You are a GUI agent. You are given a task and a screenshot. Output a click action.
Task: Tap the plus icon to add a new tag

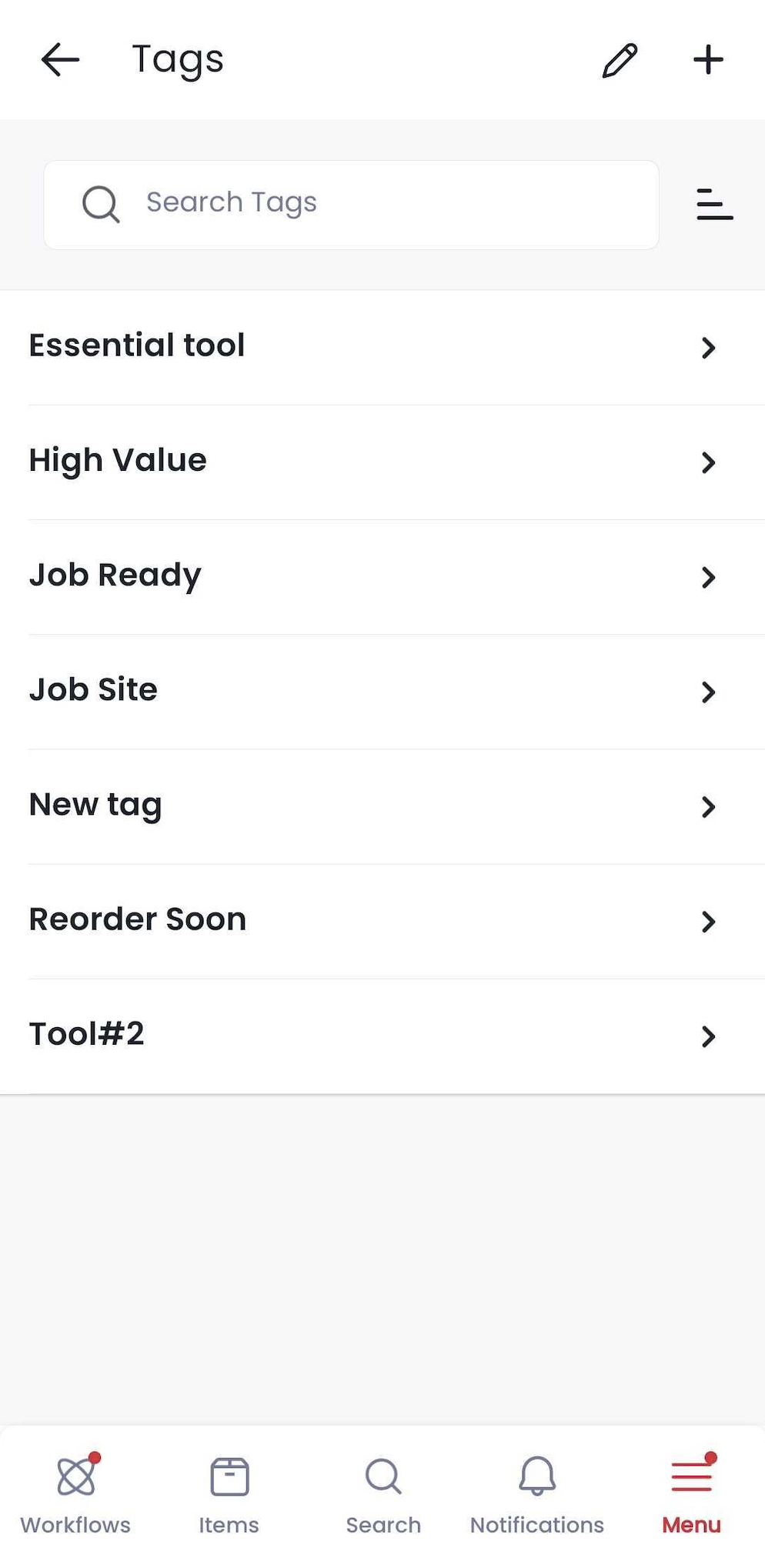click(707, 60)
